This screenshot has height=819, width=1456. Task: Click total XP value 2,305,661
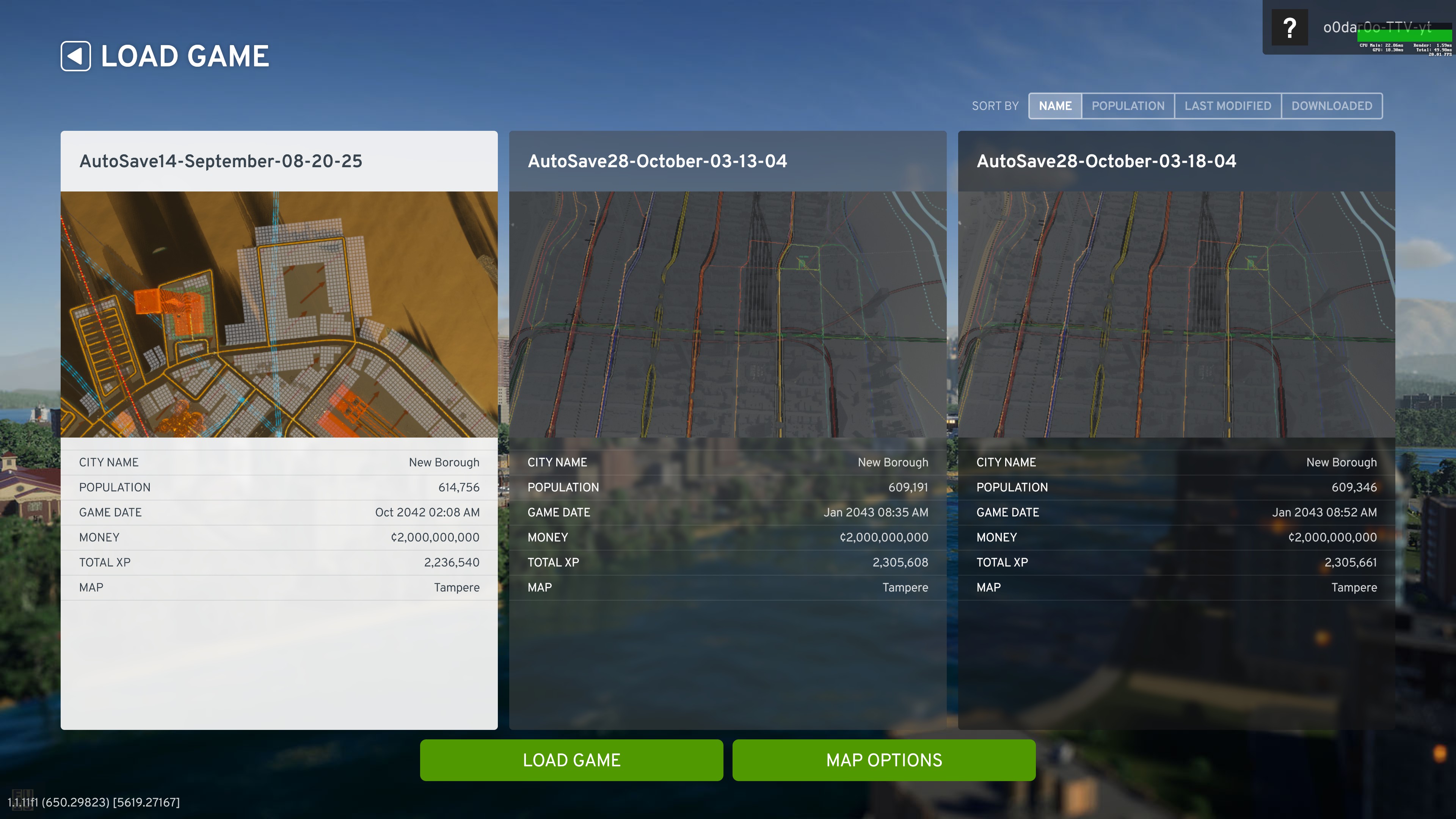coord(1350,562)
